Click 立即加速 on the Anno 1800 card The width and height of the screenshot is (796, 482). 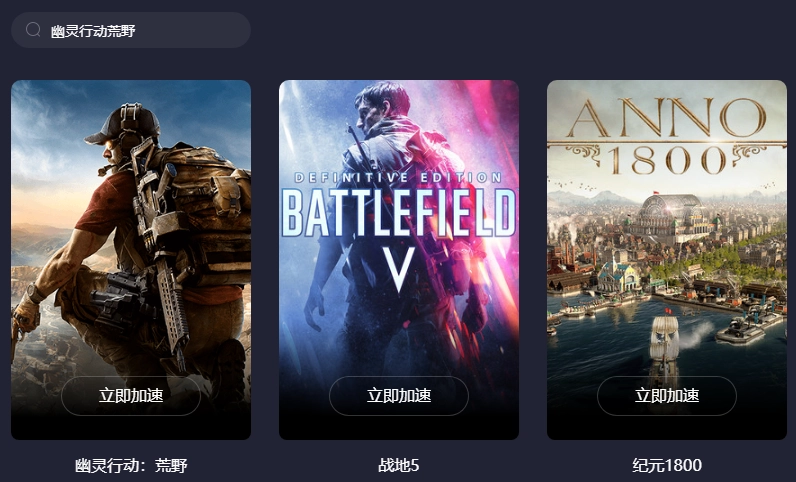pos(667,396)
